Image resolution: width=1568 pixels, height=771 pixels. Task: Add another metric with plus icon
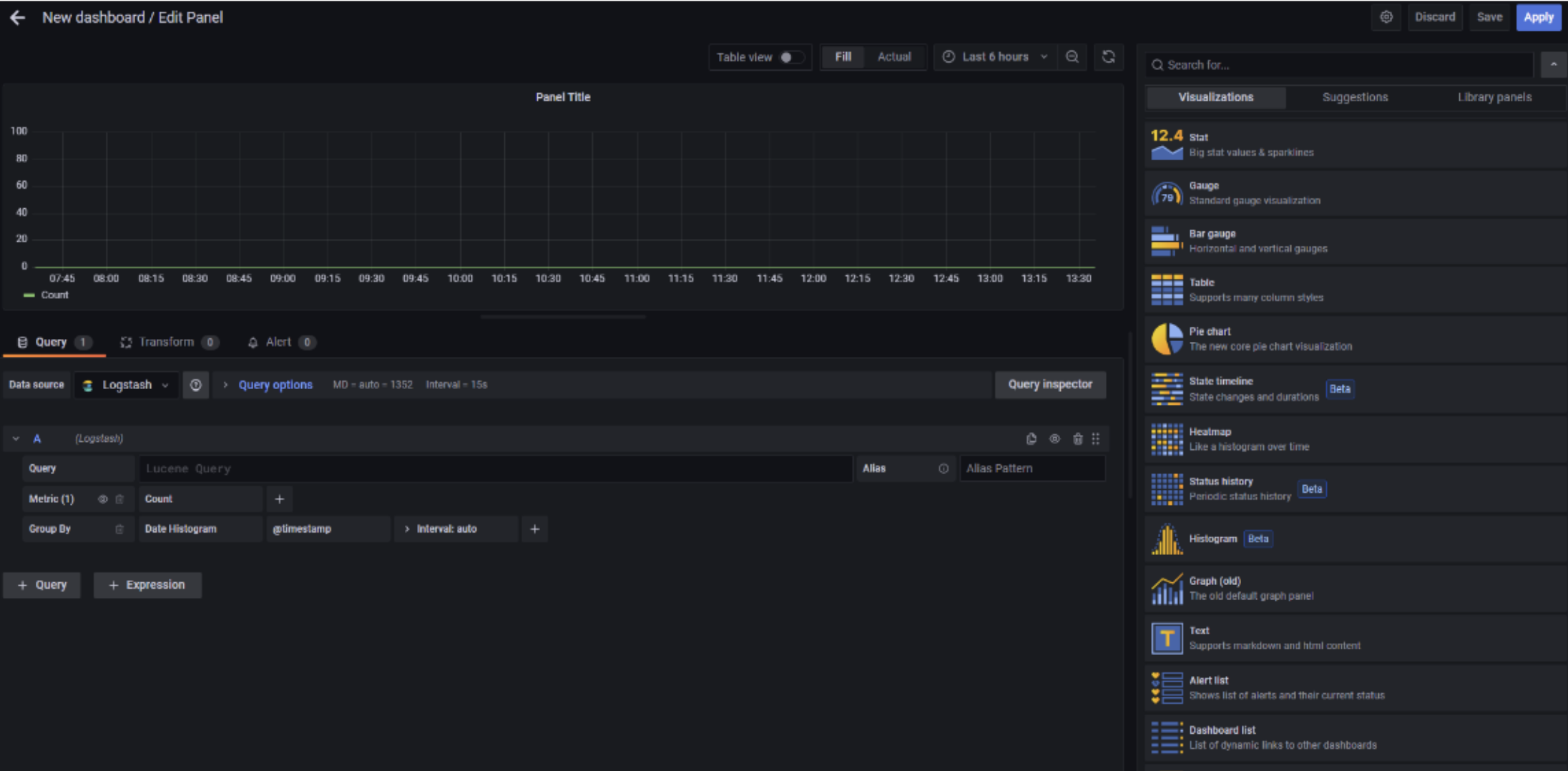coord(280,499)
